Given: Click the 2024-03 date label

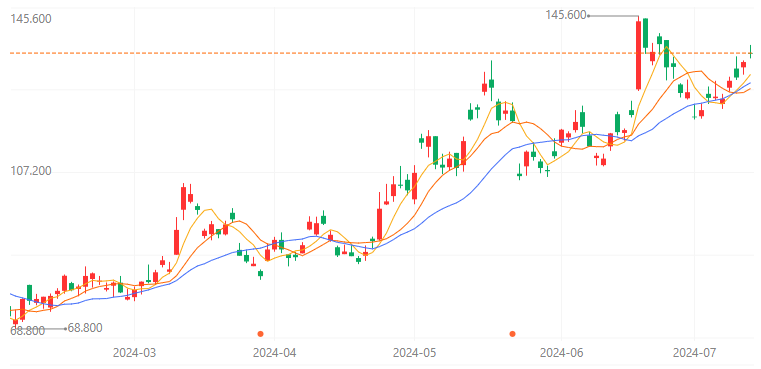Looking at the screenshot, I should tap(134, 353).
